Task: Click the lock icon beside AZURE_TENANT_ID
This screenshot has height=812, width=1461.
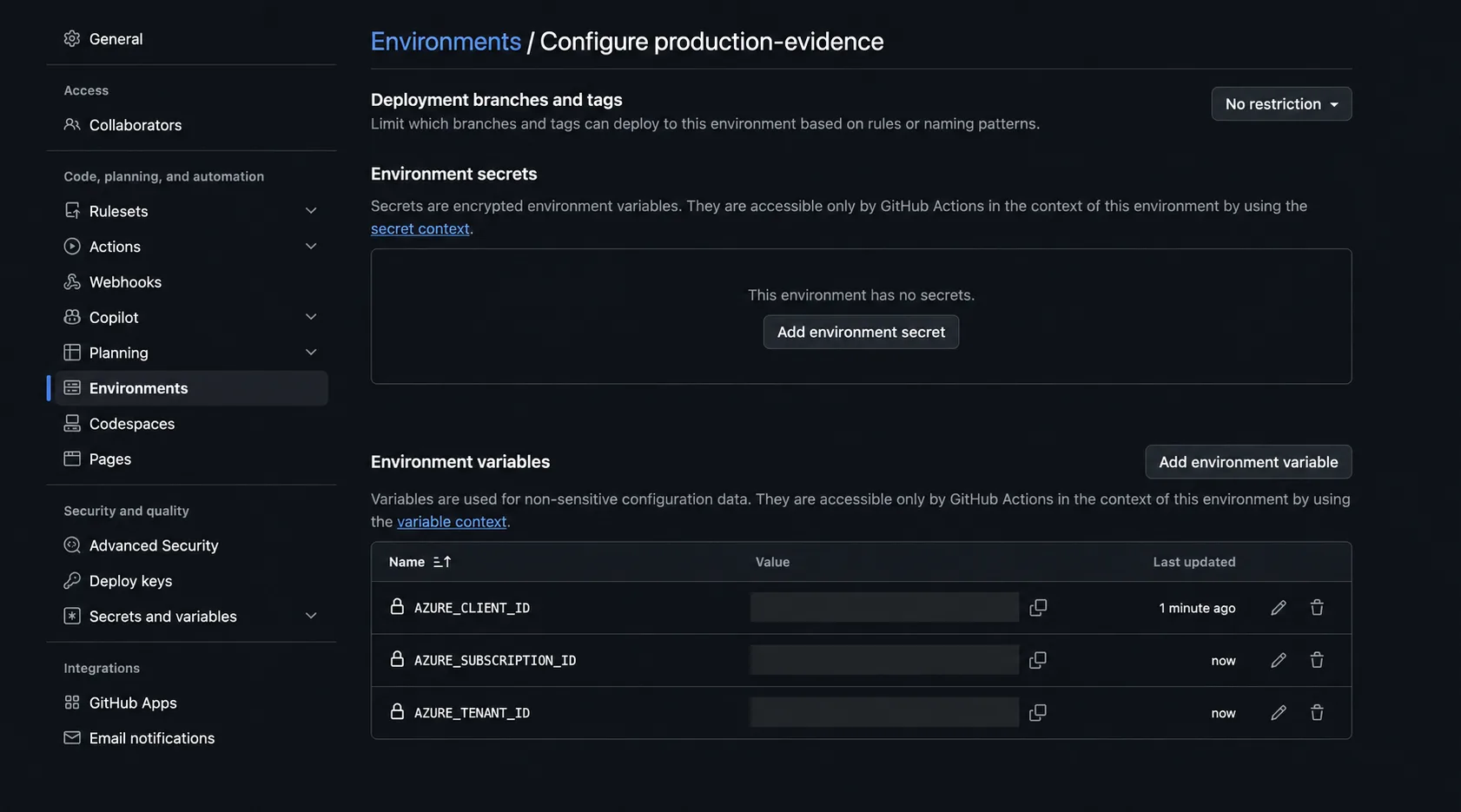Action: click(x=397, y=711)
